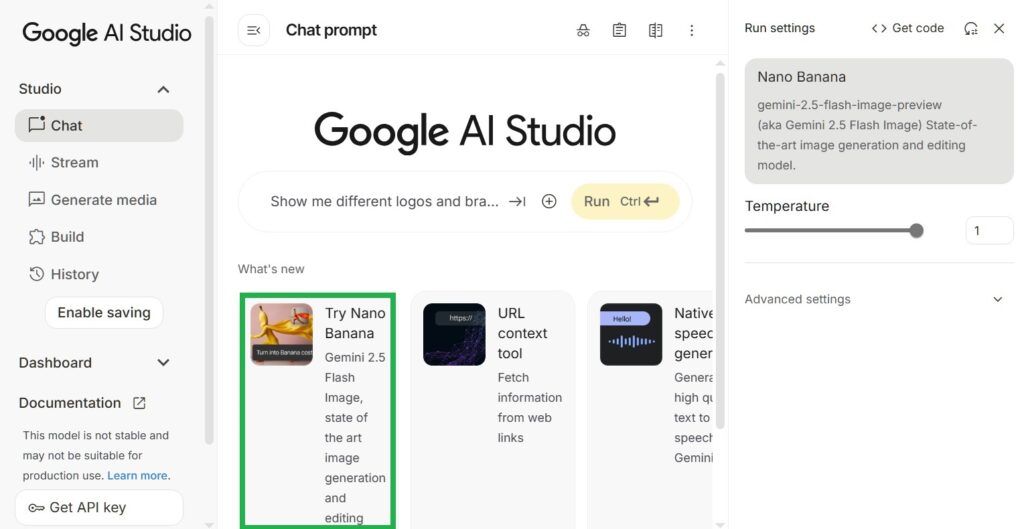1024x529 pixels.
Task: Click the "What's new" label
Action: point(271,269)
